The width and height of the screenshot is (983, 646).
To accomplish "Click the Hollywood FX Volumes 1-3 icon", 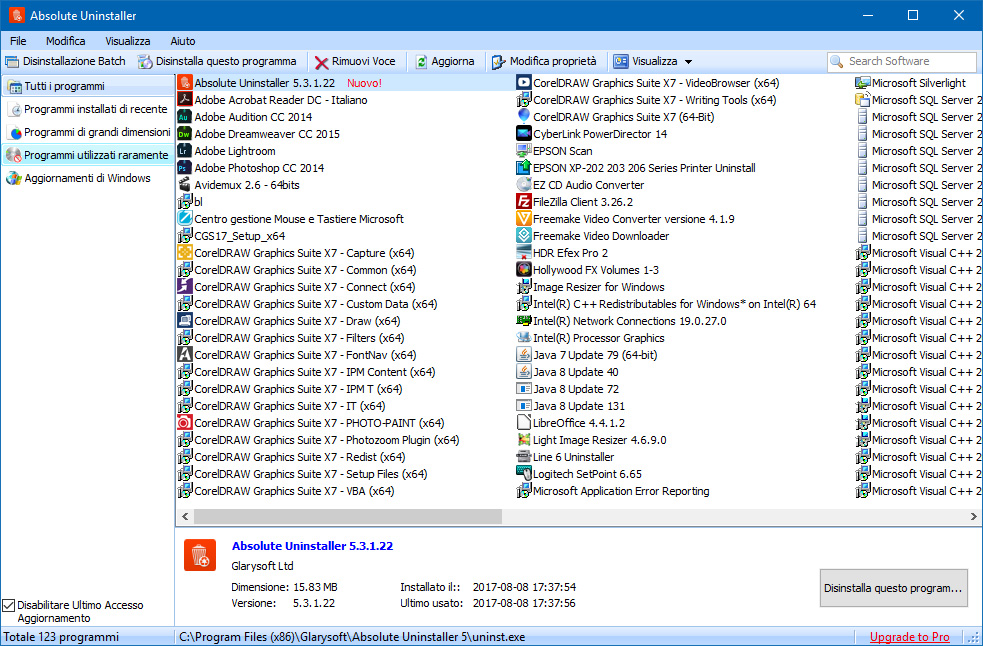I will [x=524, y=270].
